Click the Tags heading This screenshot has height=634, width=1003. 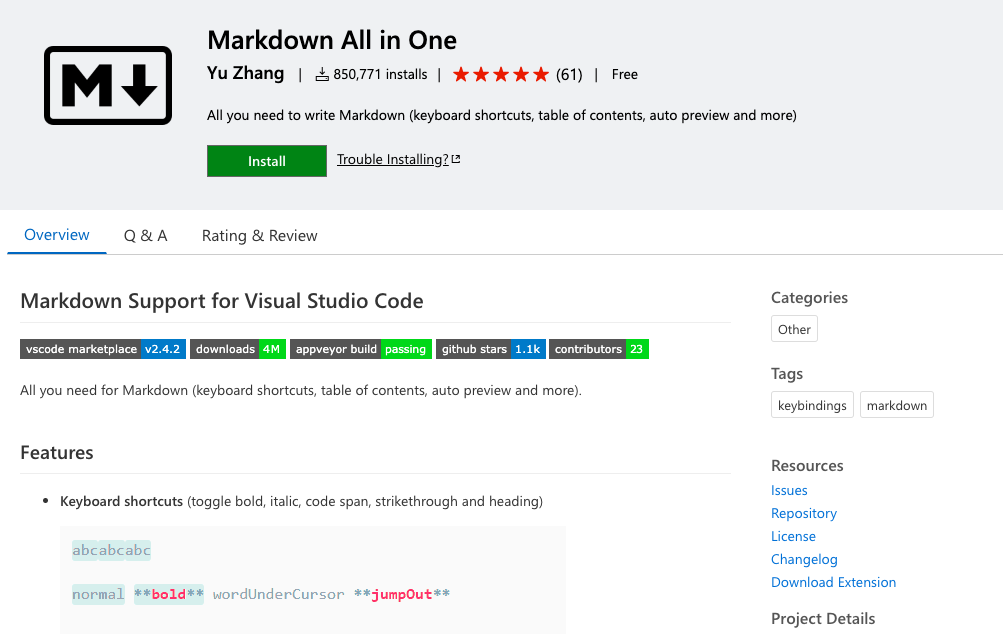[787, 374]
